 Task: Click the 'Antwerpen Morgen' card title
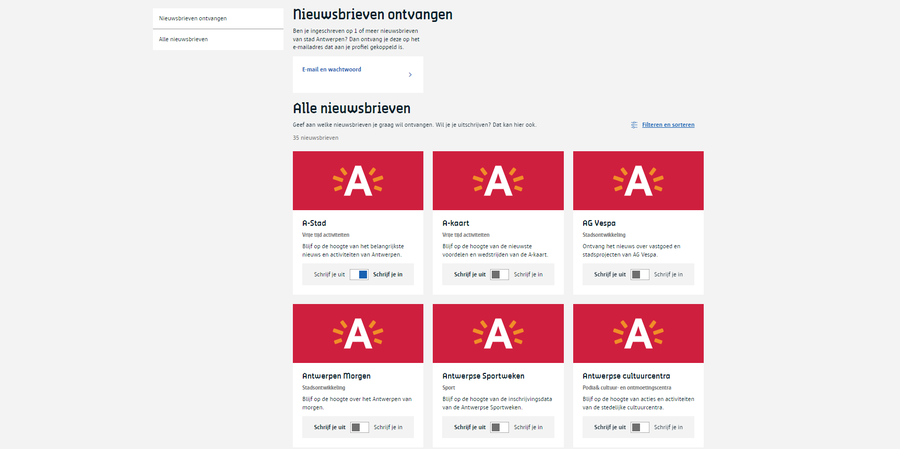pyautogui.click(x=336, y=376)
